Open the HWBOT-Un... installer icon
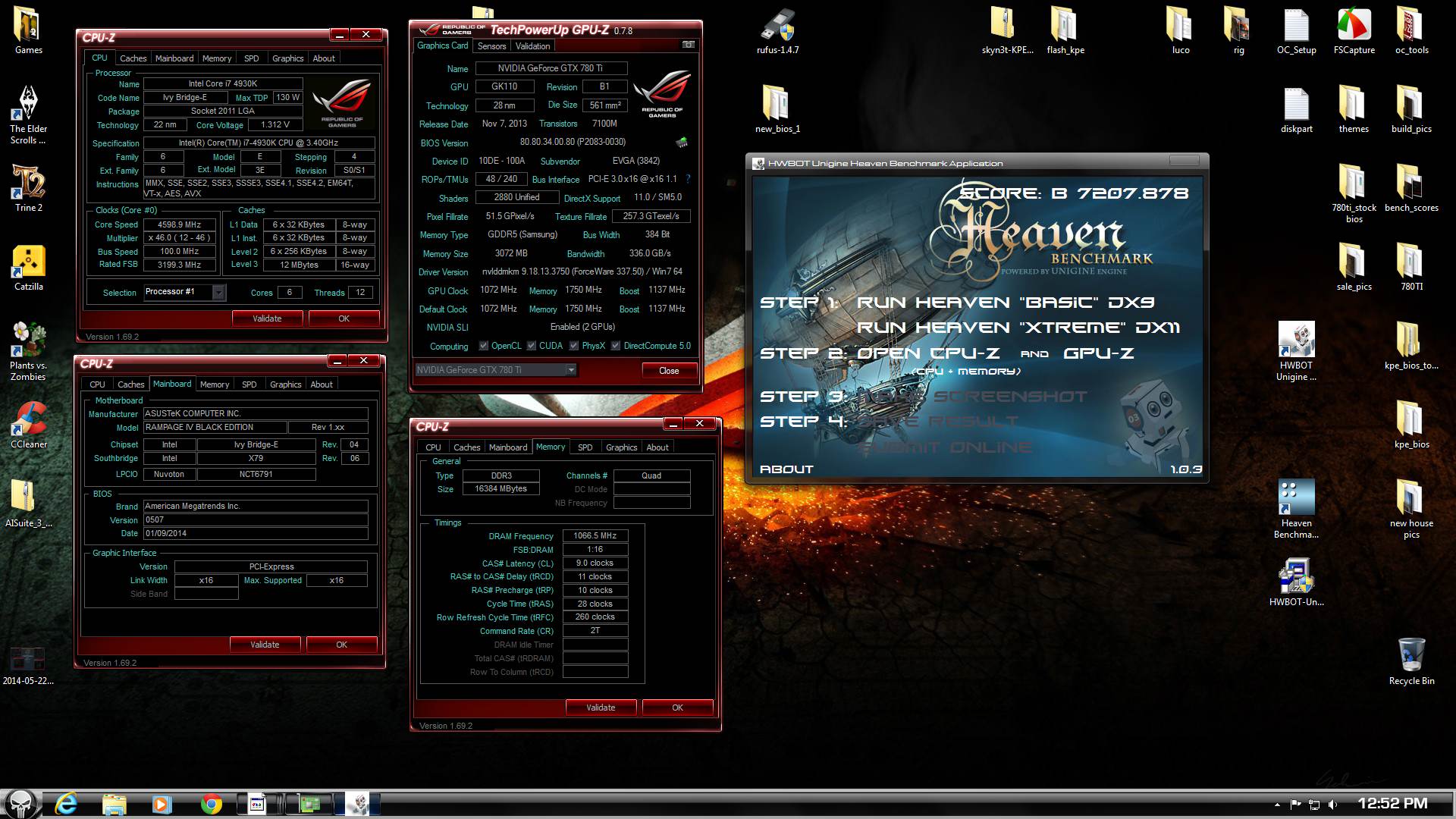The image size is (1456, 819). 1296,582
